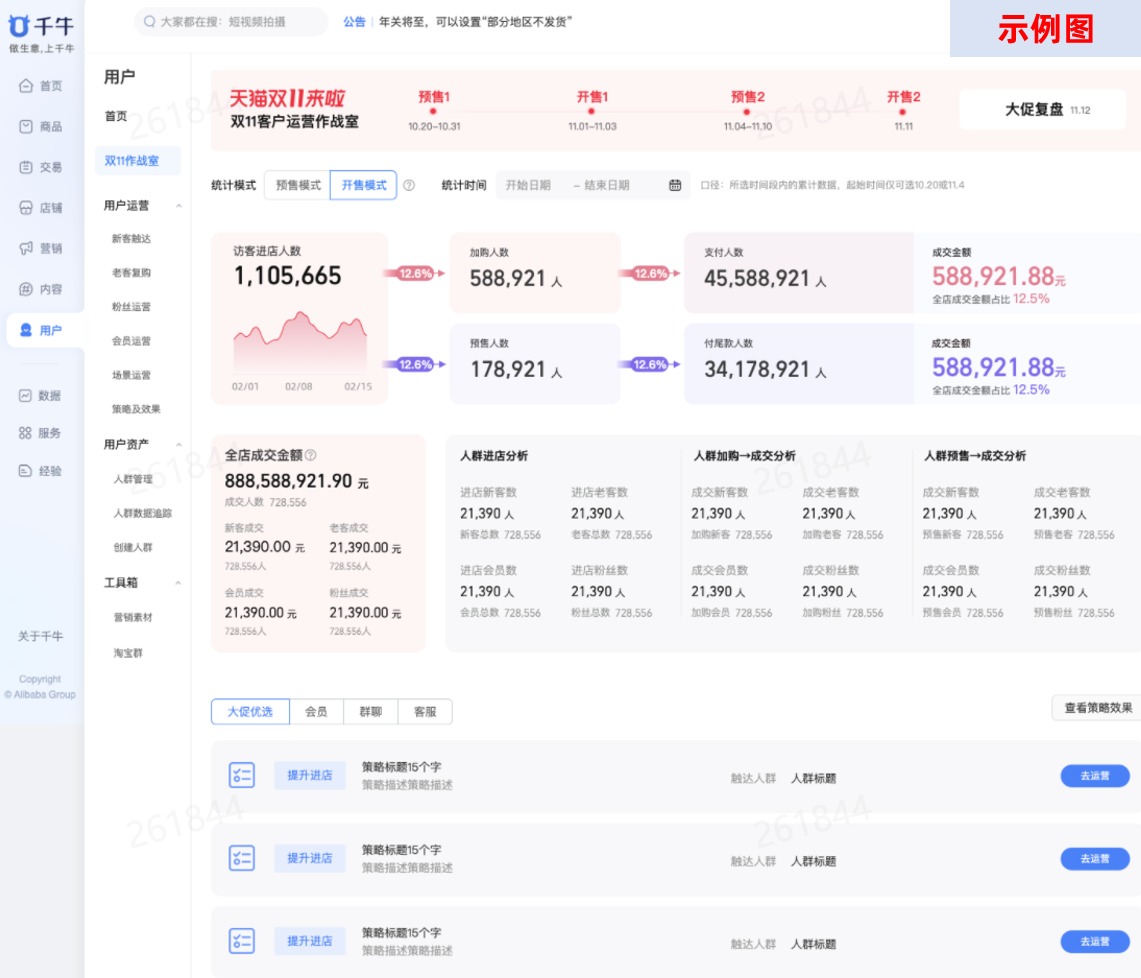The image size is (1141, 978).
Task: Open 淘宝群 menu item
Action: point(128,653)
